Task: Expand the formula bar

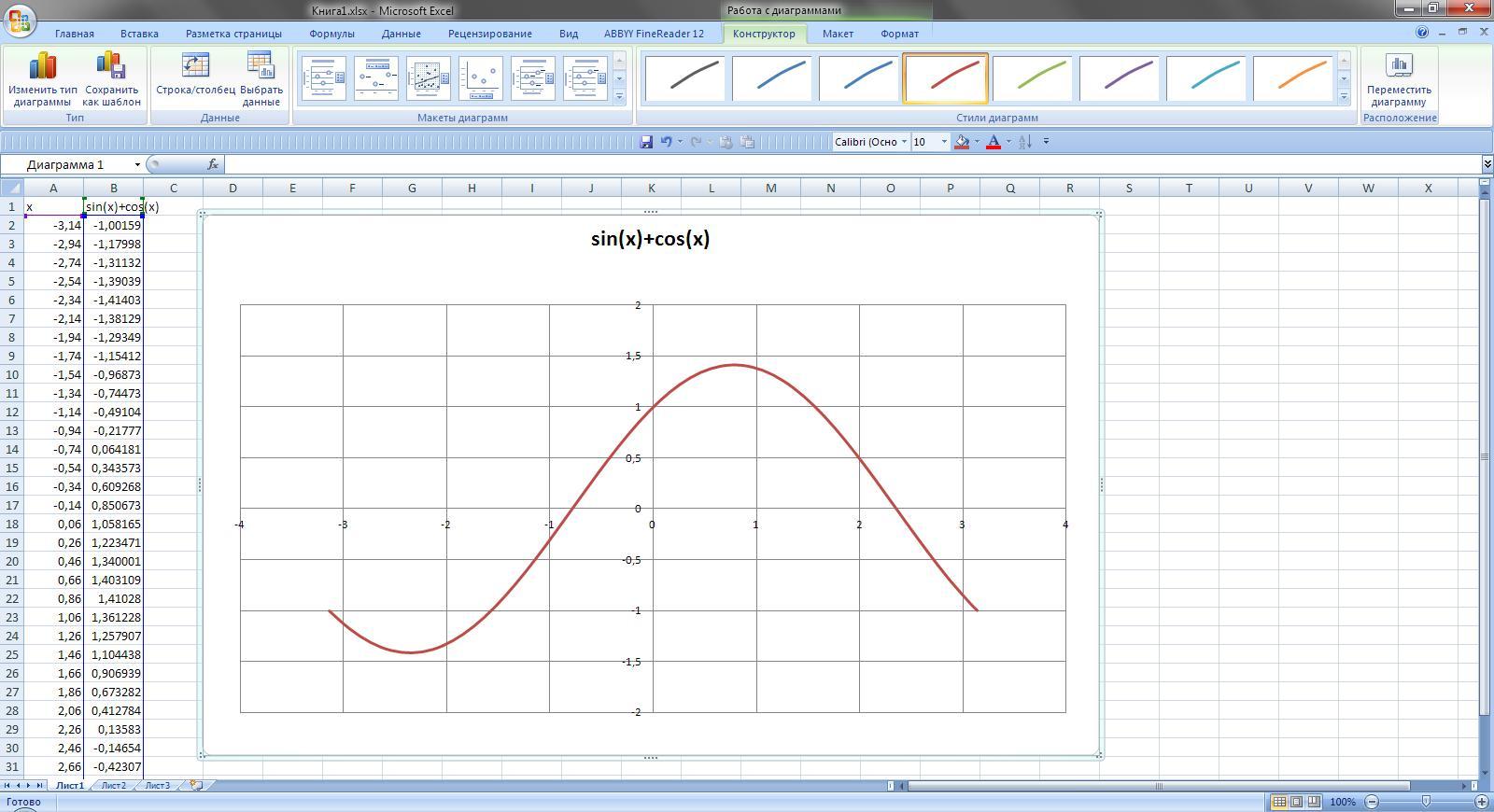Action: [x=1487, y=164]
